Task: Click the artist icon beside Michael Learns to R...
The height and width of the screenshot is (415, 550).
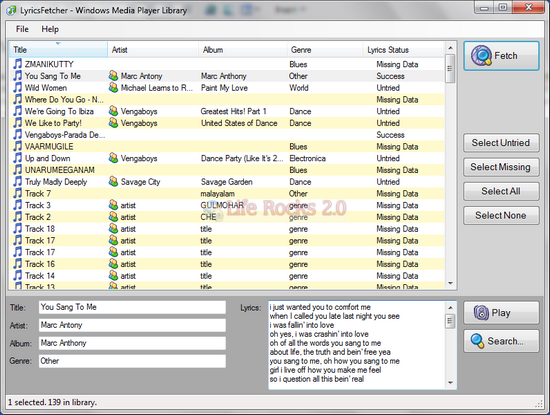Action: pyautogui.click(x=113, y=87)
